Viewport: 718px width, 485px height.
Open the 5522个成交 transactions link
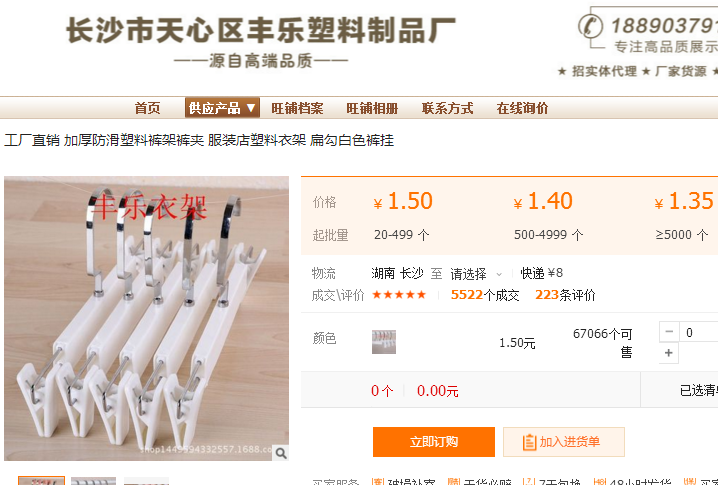[485, 295]
